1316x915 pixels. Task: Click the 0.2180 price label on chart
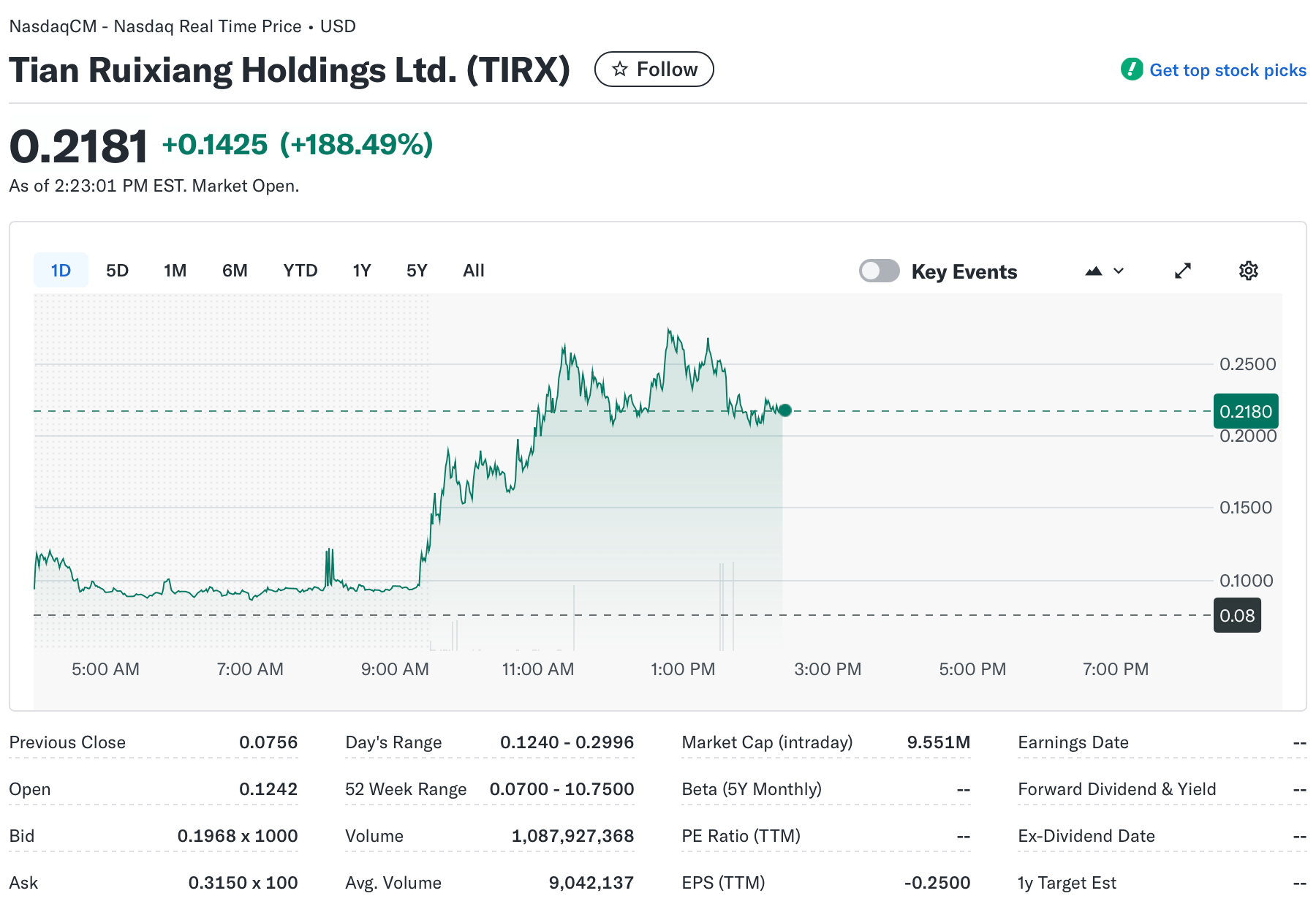tap(1246, 411)
